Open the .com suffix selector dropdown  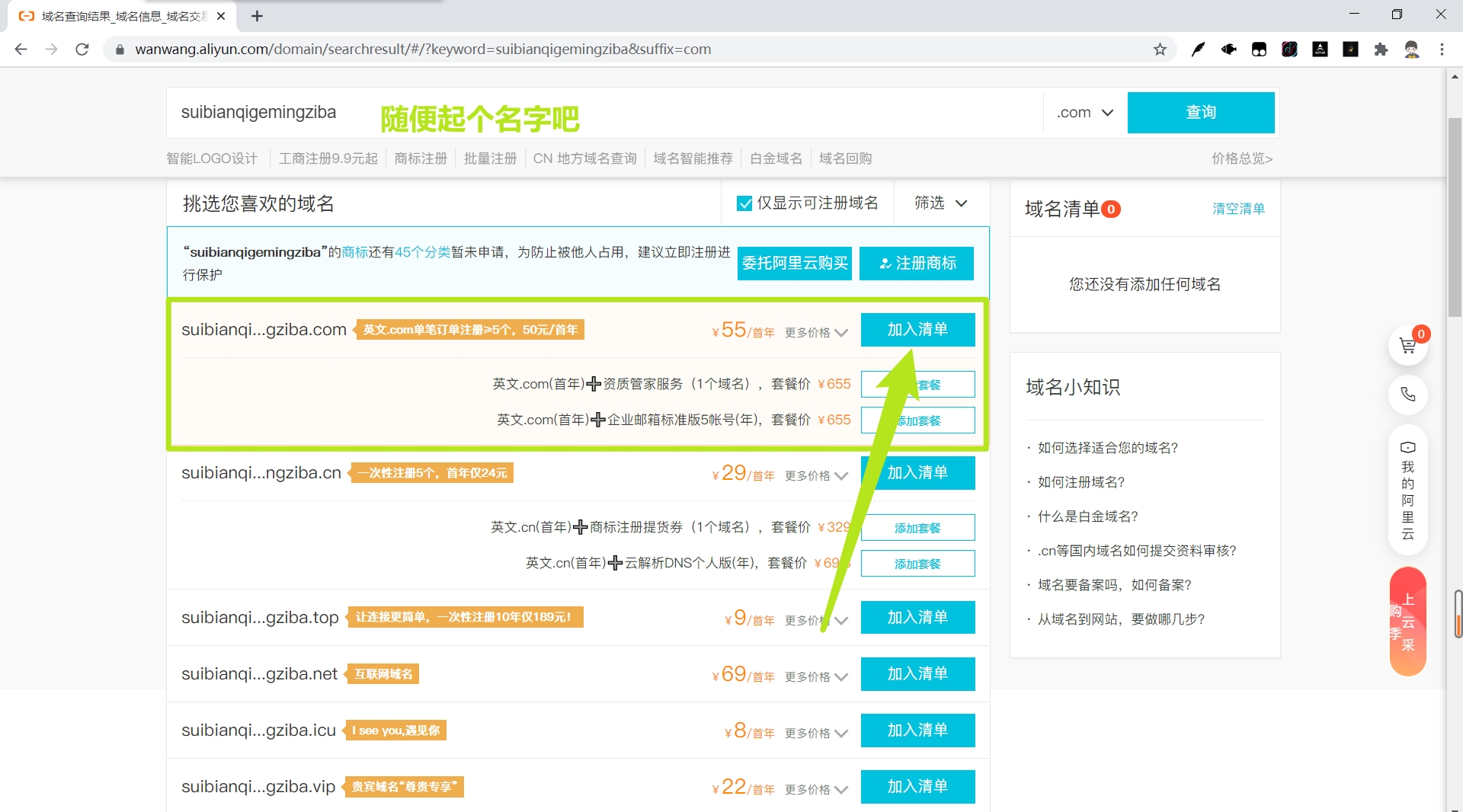[1084, 112]
